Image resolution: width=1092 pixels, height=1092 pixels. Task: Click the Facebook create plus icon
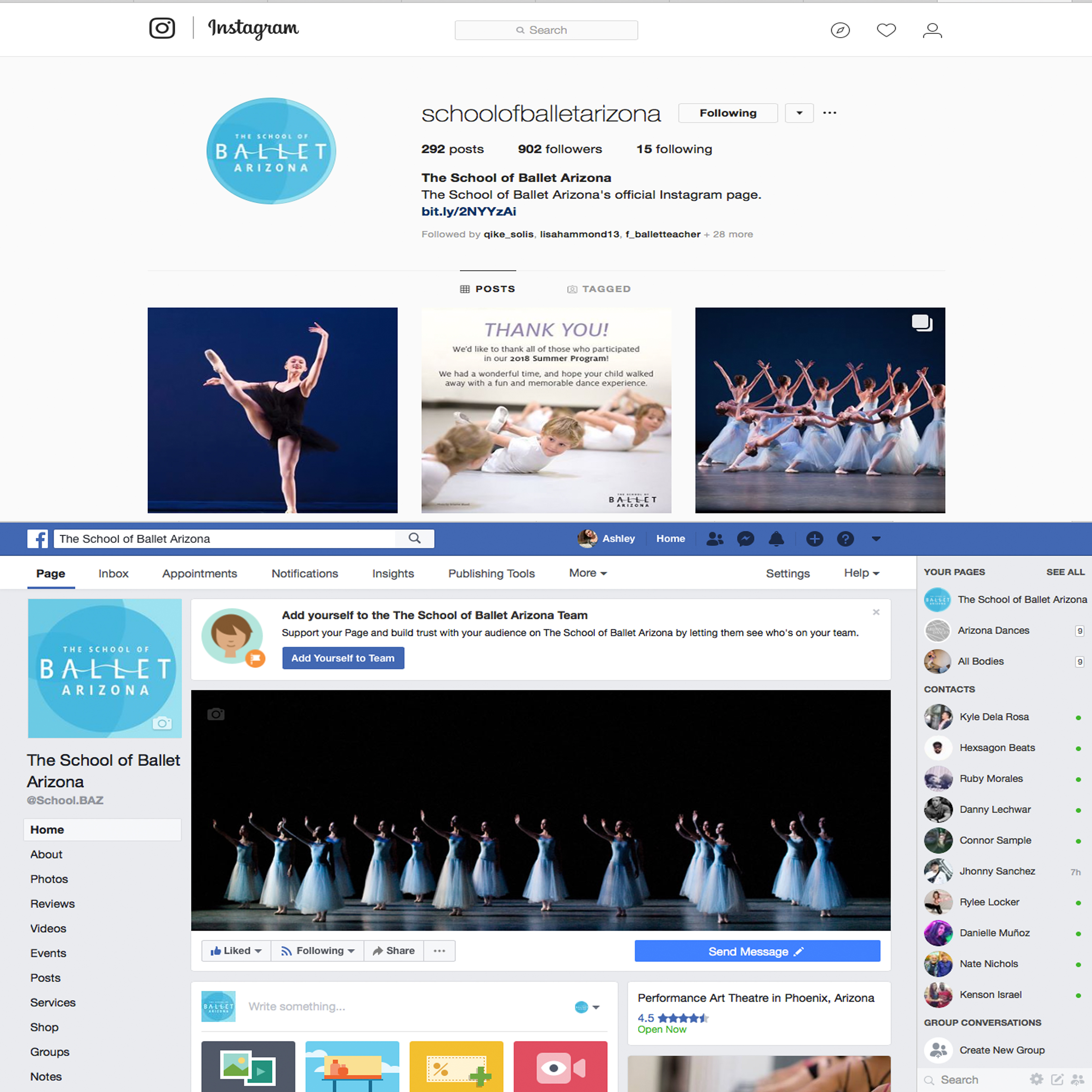coord(814,539)
